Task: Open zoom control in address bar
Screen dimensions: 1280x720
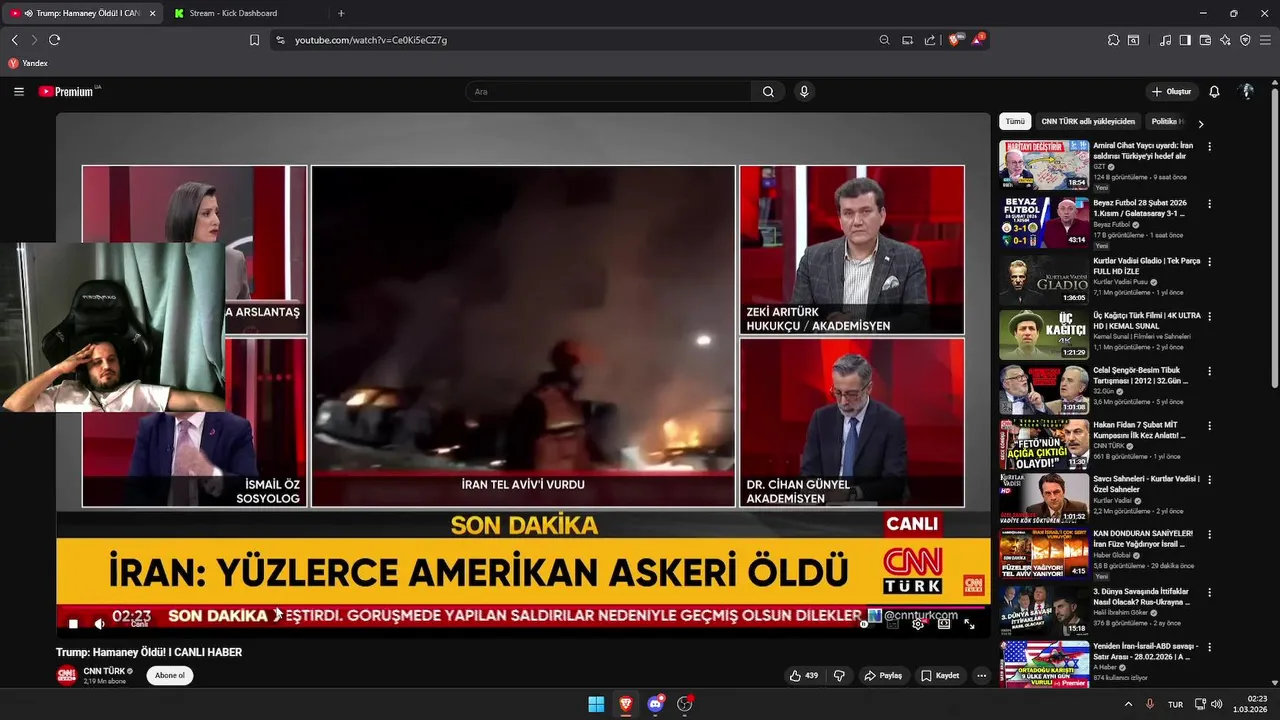Action: [884, 40]
